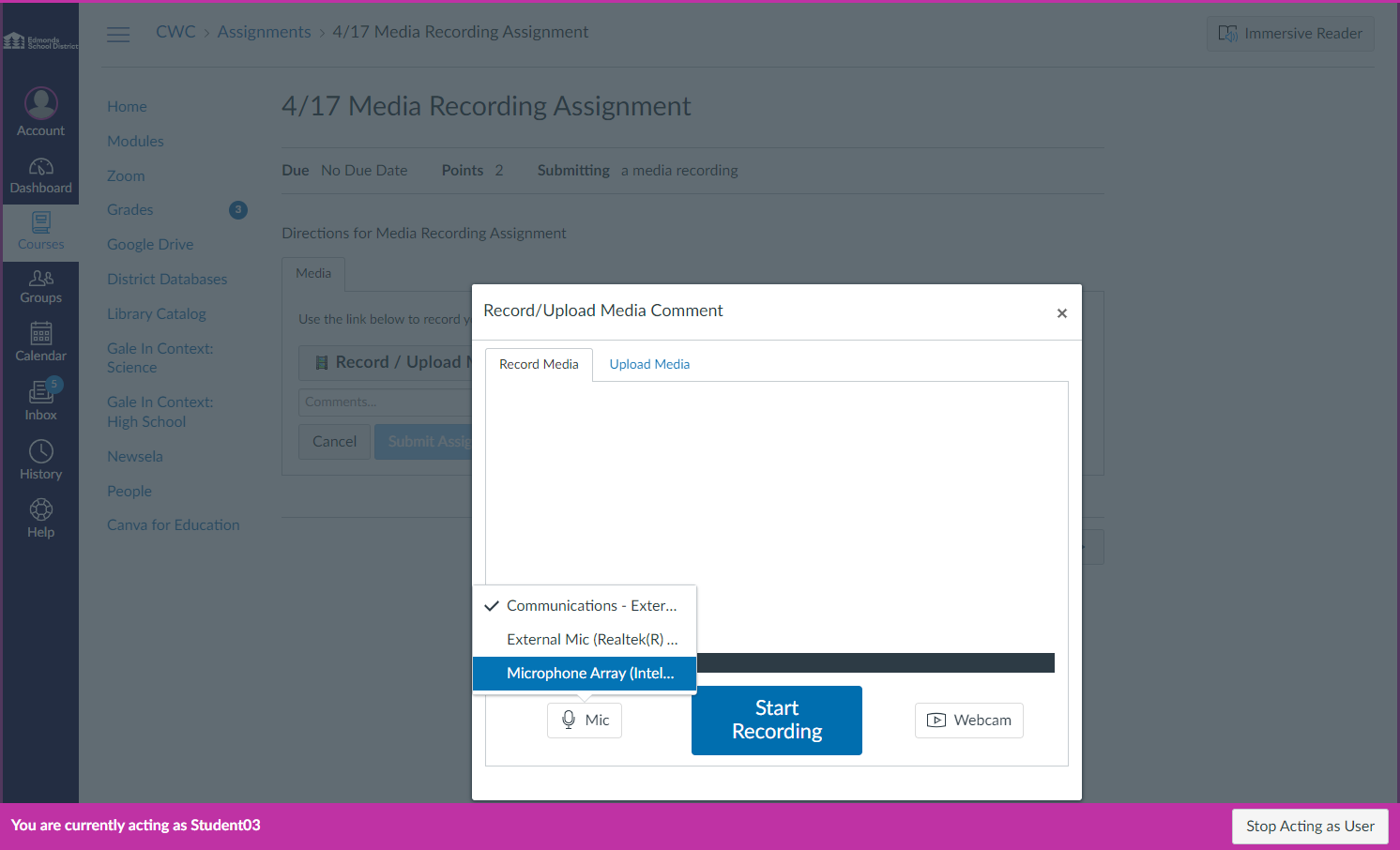Open the Assignments breadcrumb link

coord(264,32)
